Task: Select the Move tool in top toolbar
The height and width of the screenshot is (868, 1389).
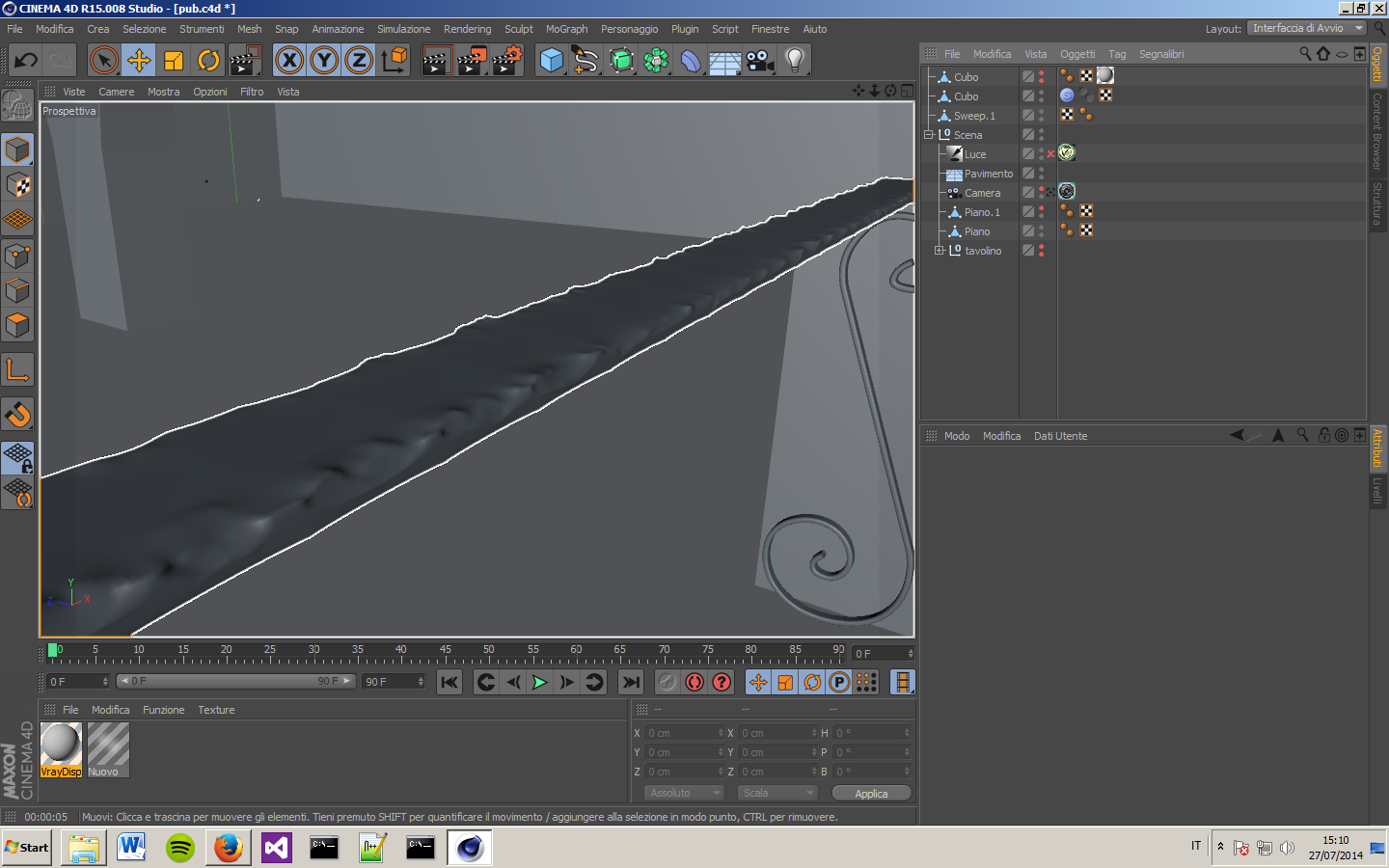Action: click(x=139, y=61)
